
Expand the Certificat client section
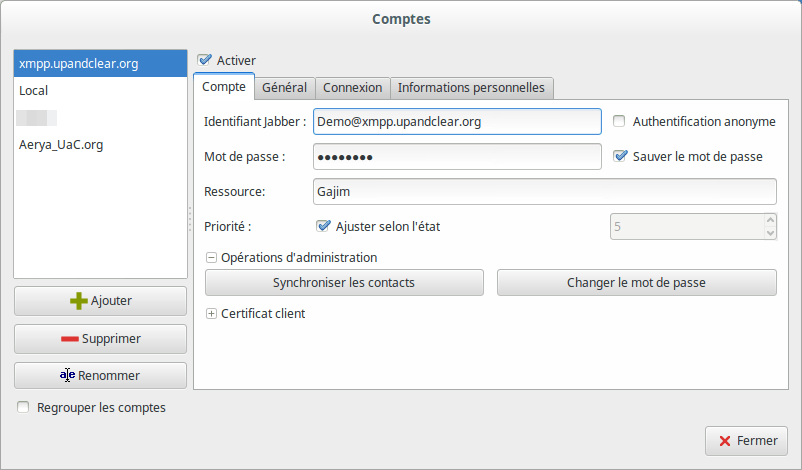pos(211,314)
